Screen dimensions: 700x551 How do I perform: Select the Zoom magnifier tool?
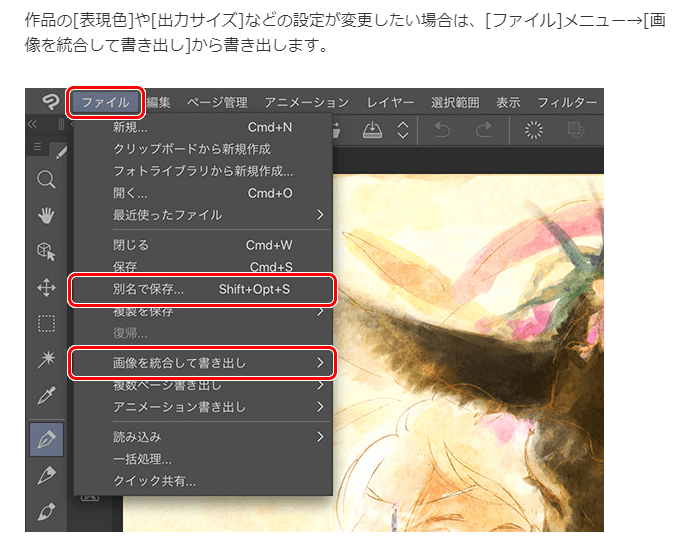click(x=46, y=180)
